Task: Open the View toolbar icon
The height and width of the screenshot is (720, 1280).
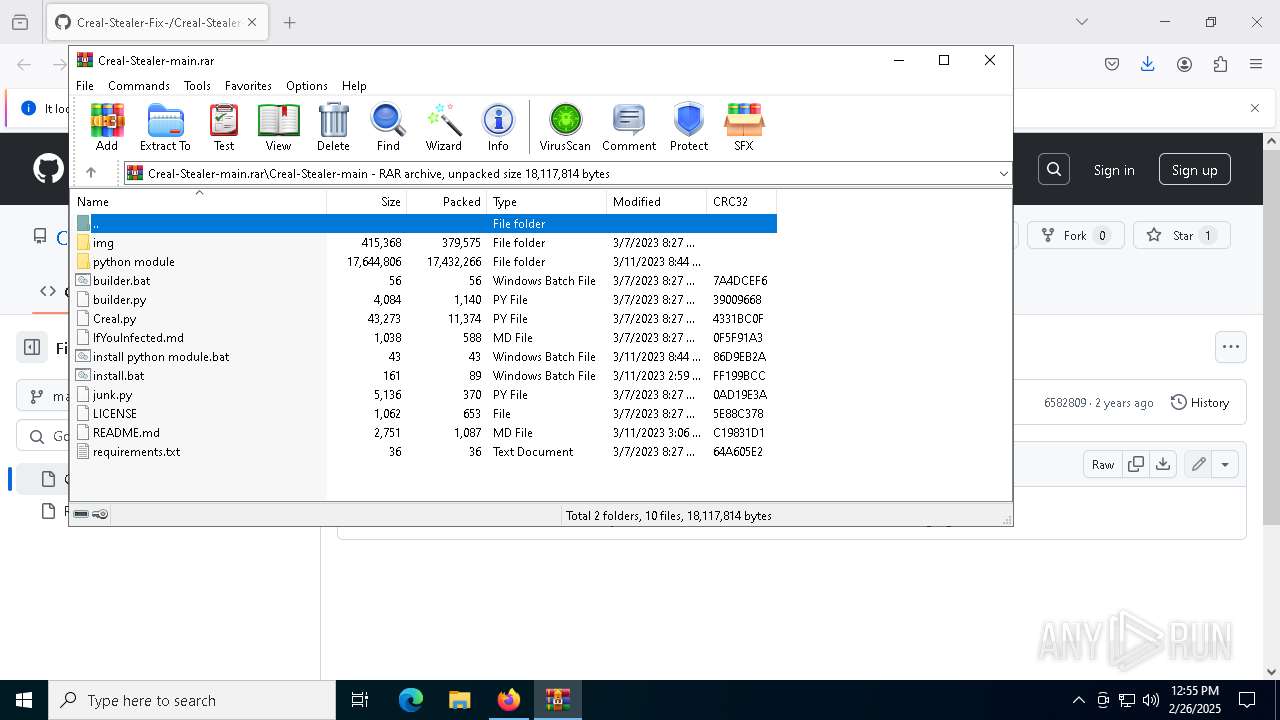Action: click(278, 127)
